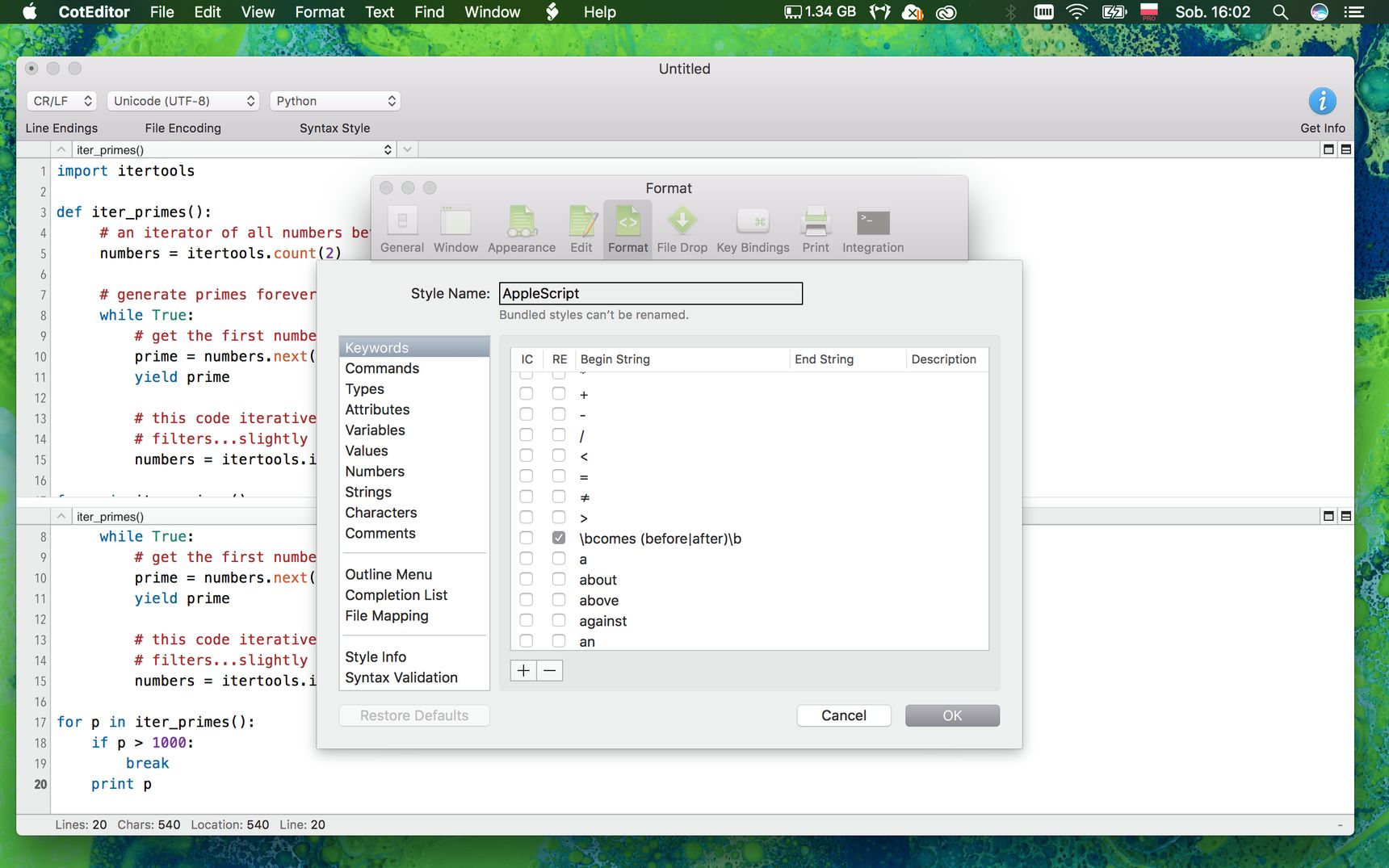Screen dimensions: 1389x868
Task: Open the View menu
Action: 258,12
